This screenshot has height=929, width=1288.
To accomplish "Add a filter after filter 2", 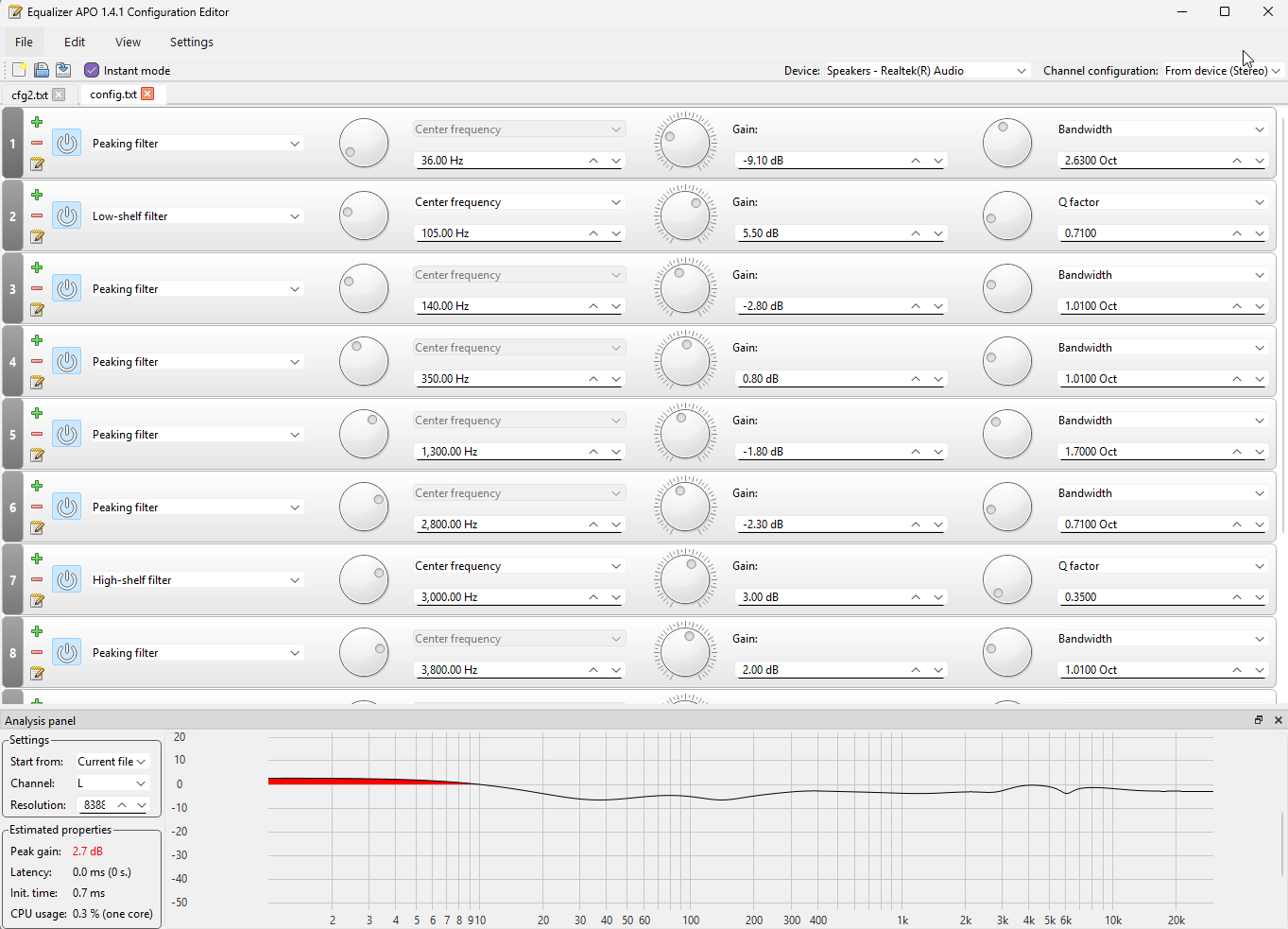I will click(x=37, y=195).
